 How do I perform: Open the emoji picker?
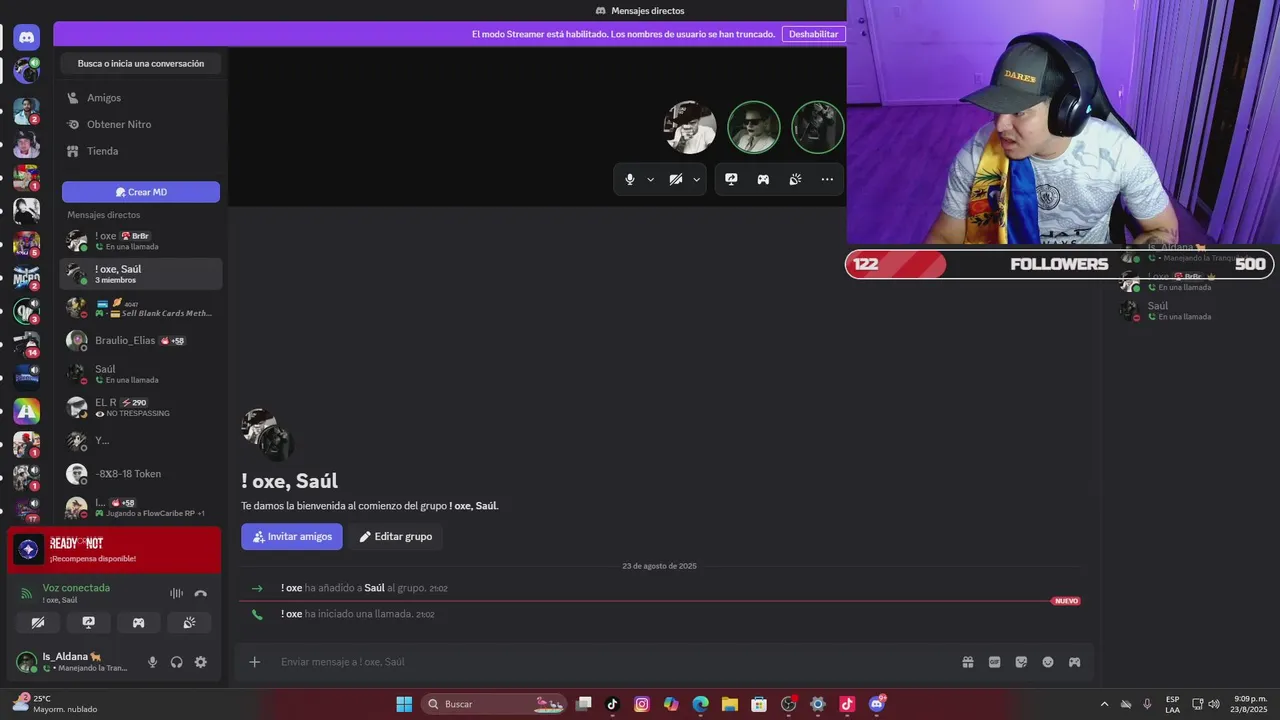coord(1048,662)
